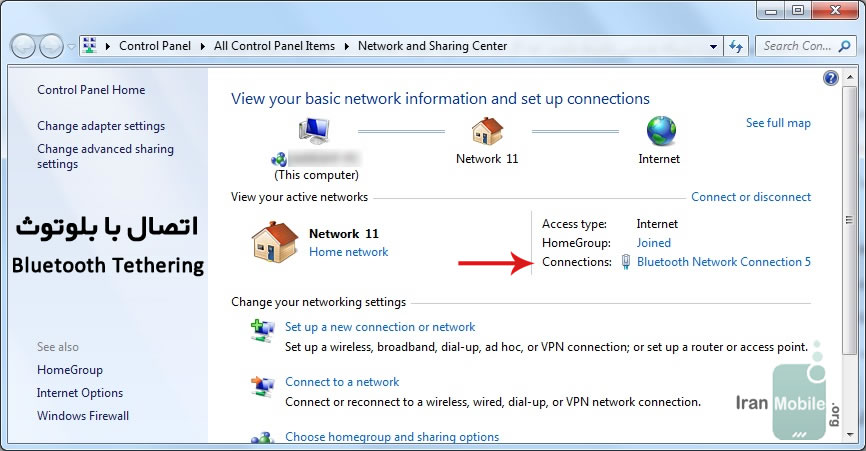Viewport: 866px width, 451px height.
Task: Open Internet Options under See also
Action: pyautogui.click(x=80, y=393)
